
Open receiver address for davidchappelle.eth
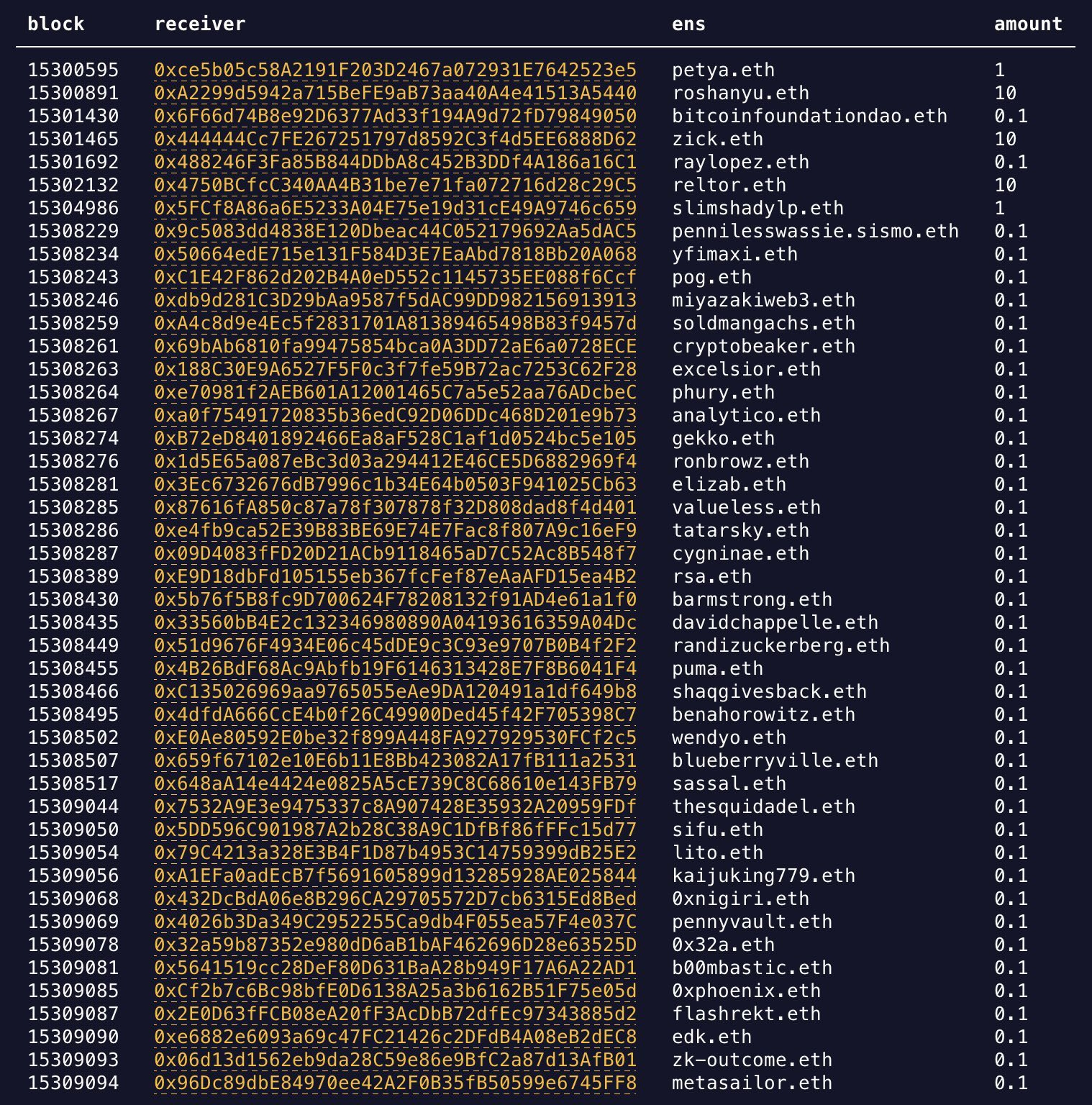pos(396,622)
